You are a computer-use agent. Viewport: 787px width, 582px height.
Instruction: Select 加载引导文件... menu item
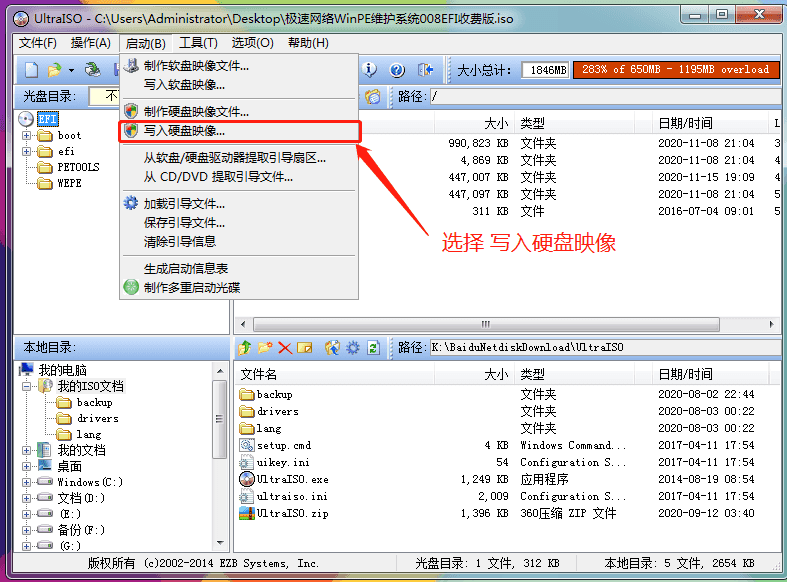(184, 203)
